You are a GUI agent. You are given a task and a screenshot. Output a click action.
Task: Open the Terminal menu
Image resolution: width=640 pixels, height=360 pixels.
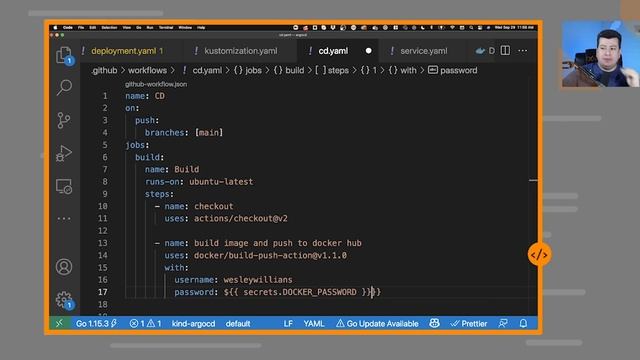[x=166, y=27]
